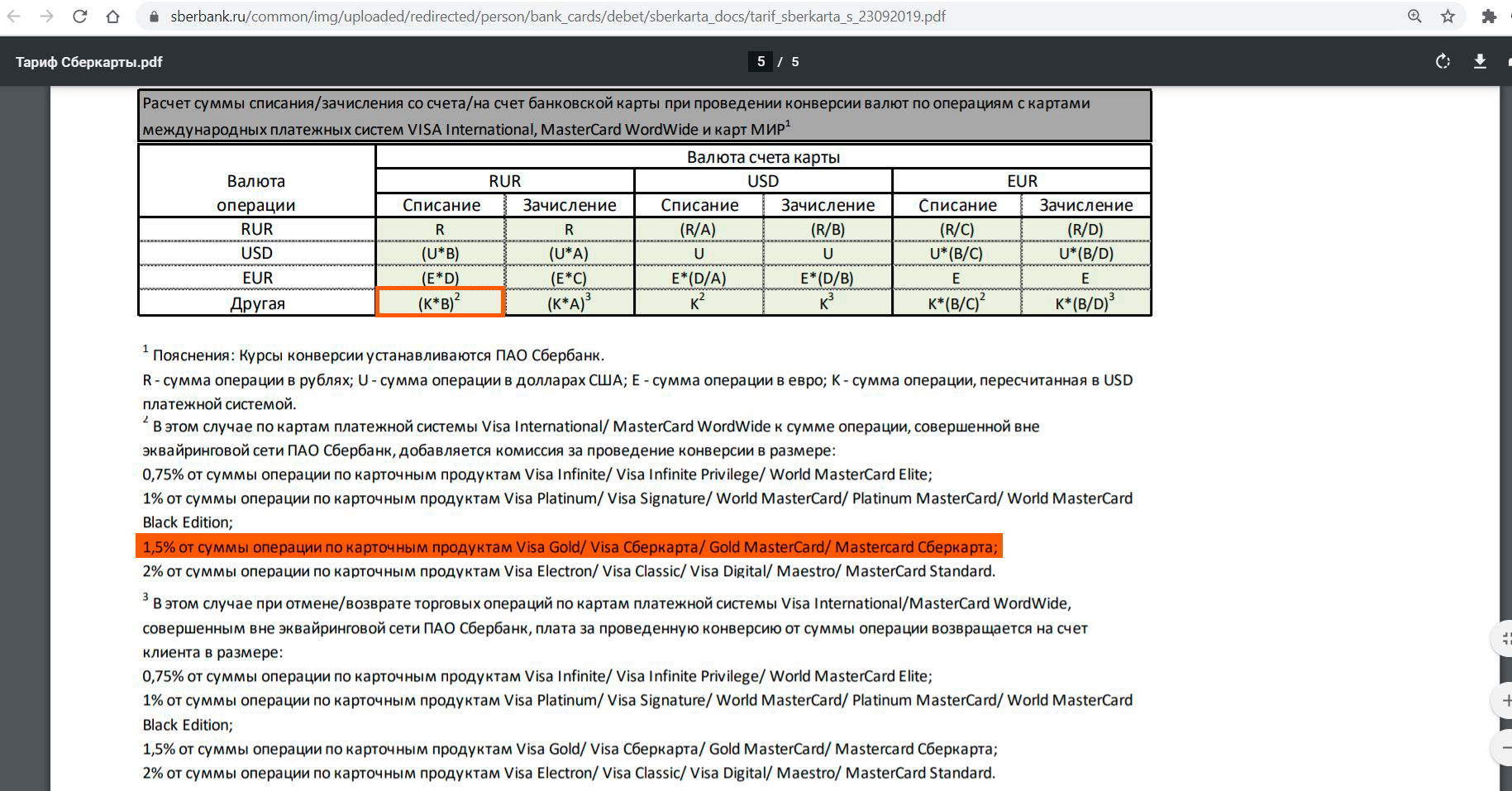Rotate the PDF document clockwise
Screen dimensions: 1512x791
pos(1443,62)
